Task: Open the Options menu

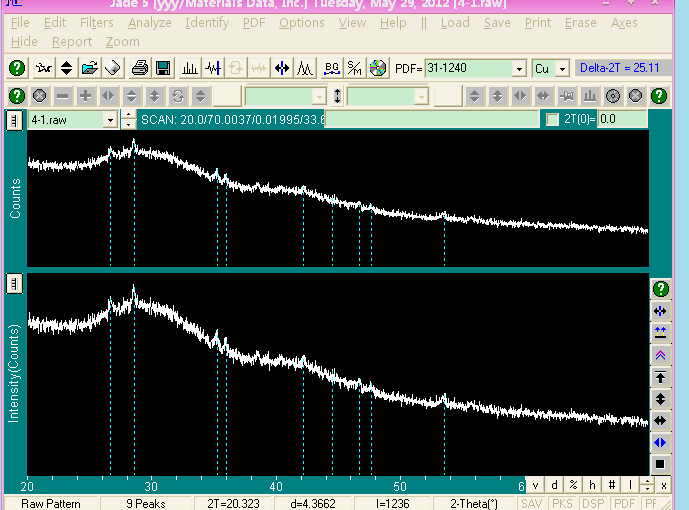Action: pyautogui.click(x=302, y=23)
